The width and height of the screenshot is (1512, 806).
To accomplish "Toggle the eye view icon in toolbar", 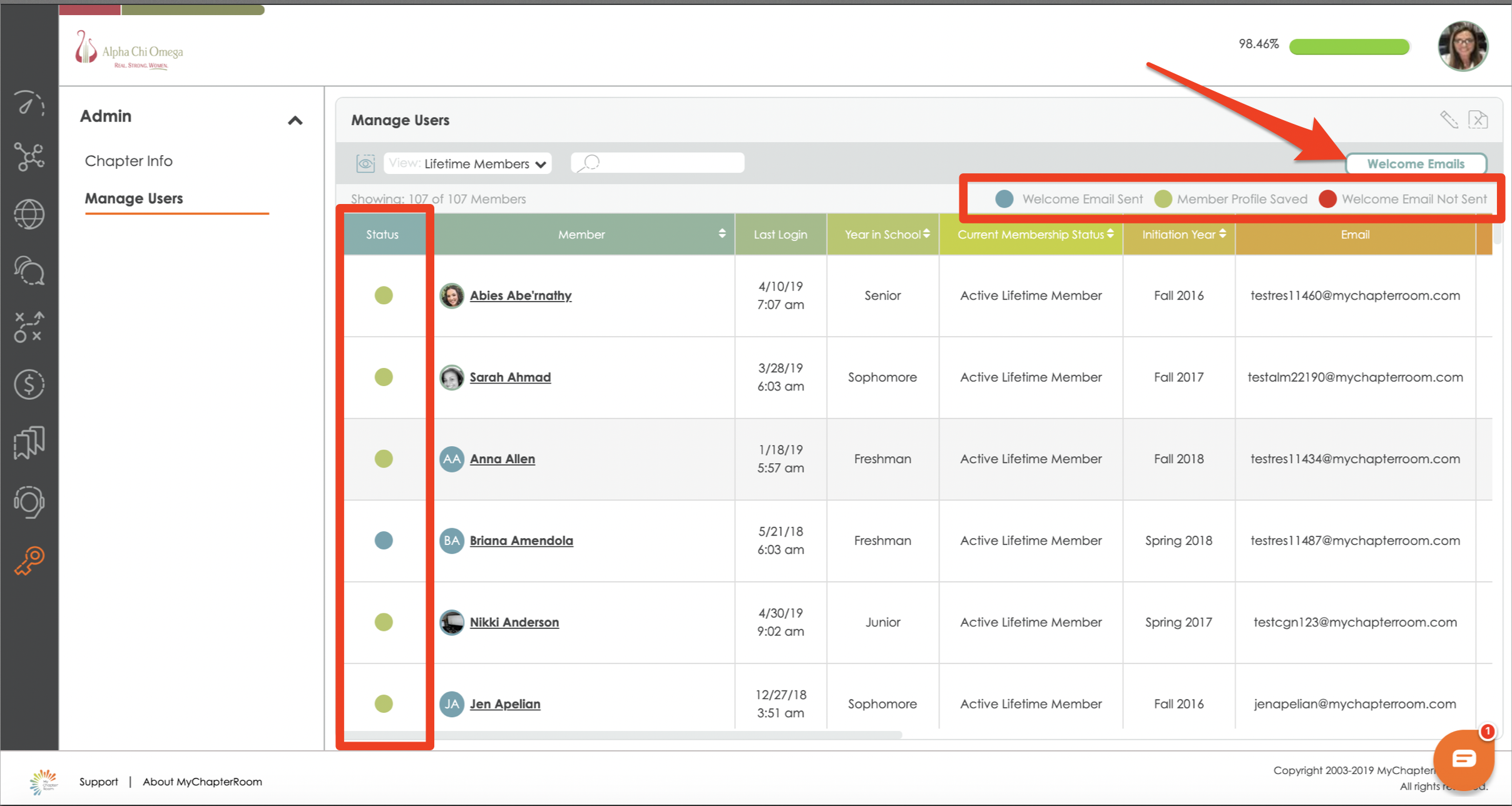I will [365, 164].
